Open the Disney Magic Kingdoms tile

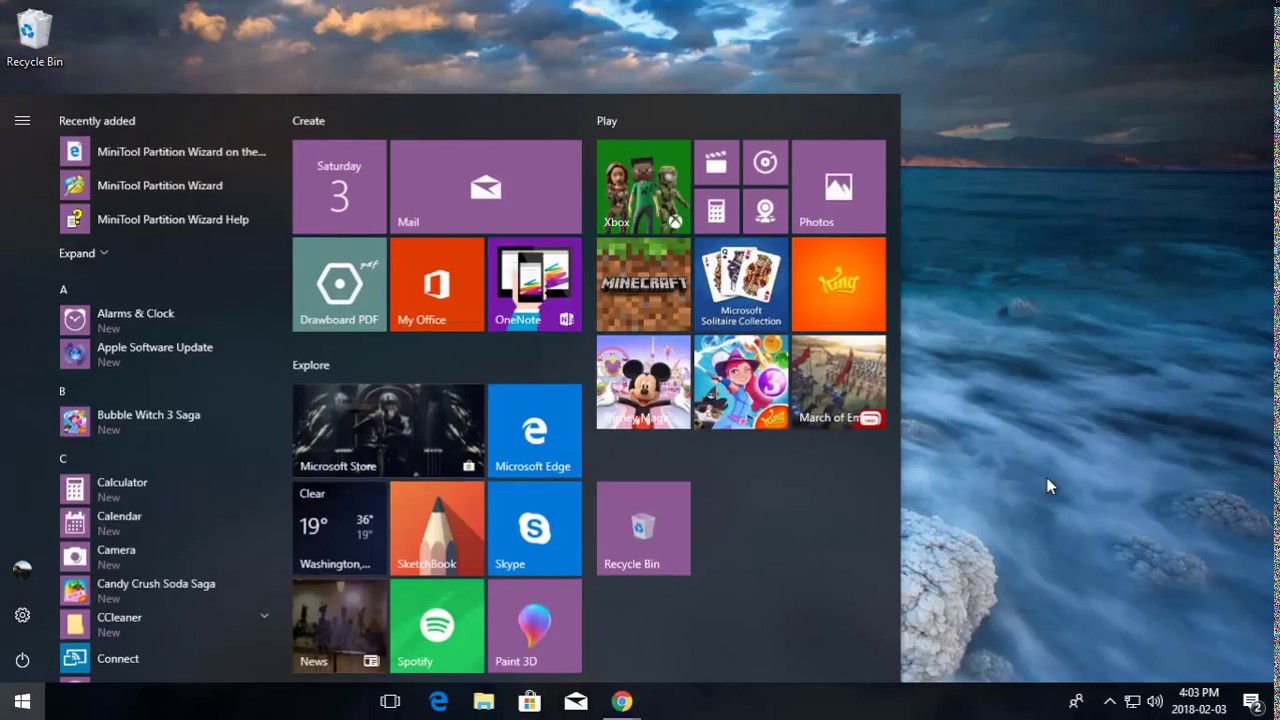(x=643, y=382)
